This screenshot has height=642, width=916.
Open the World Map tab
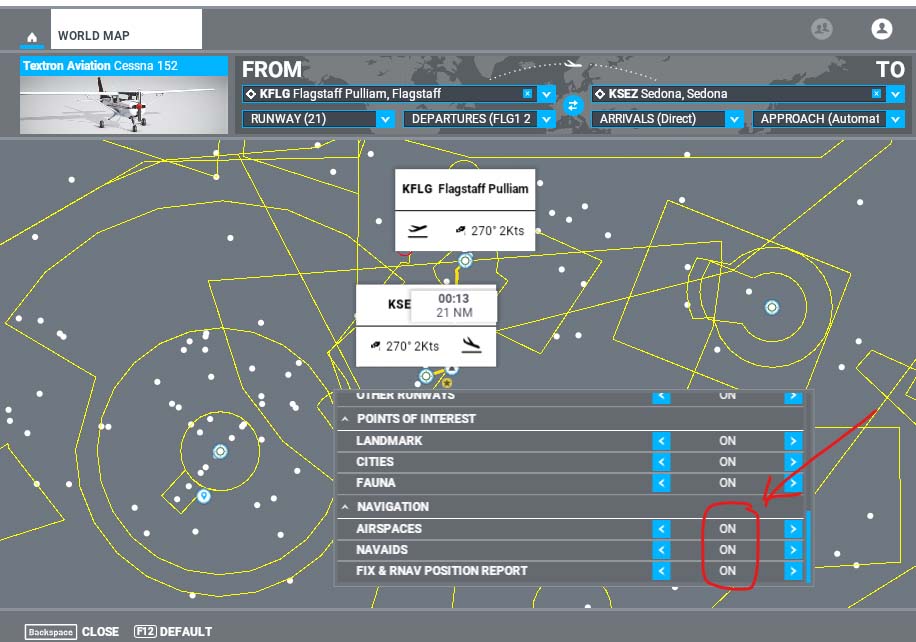(x=126, y=29)
